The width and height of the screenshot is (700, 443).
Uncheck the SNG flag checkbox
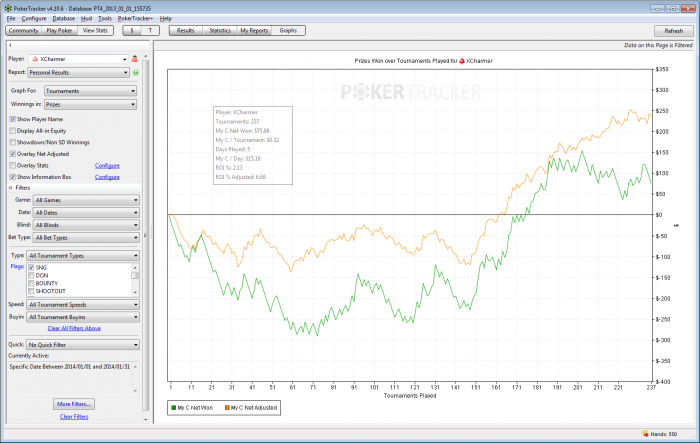pos(31,268)
